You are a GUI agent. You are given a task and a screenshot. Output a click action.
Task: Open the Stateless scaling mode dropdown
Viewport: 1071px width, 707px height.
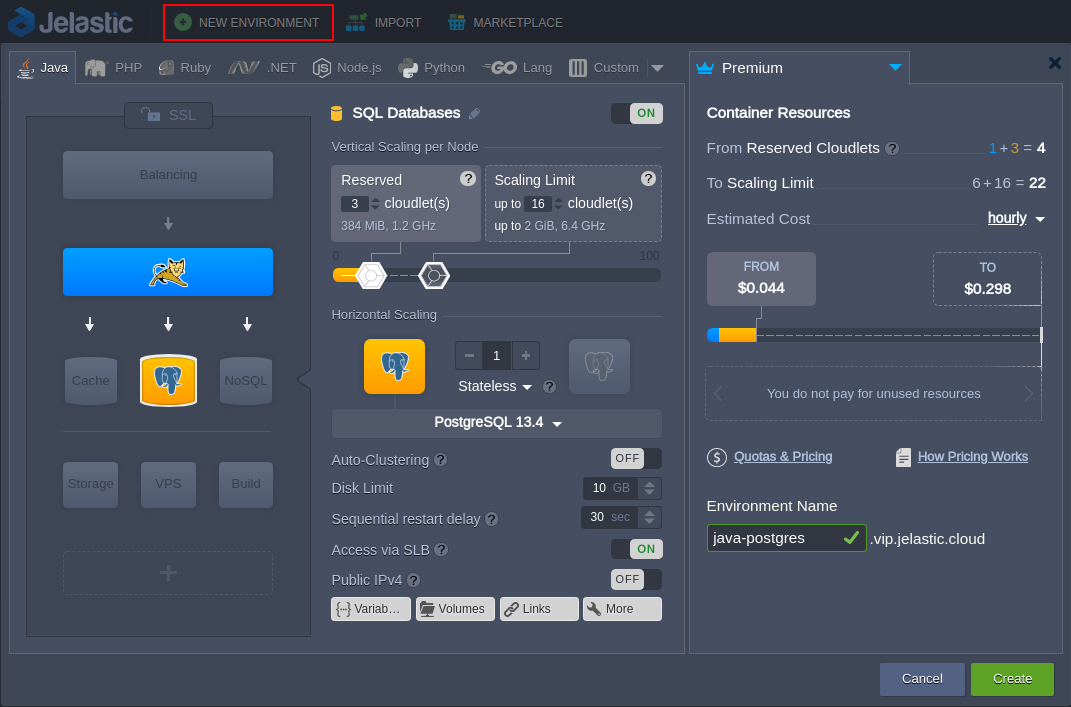(495, 387)
